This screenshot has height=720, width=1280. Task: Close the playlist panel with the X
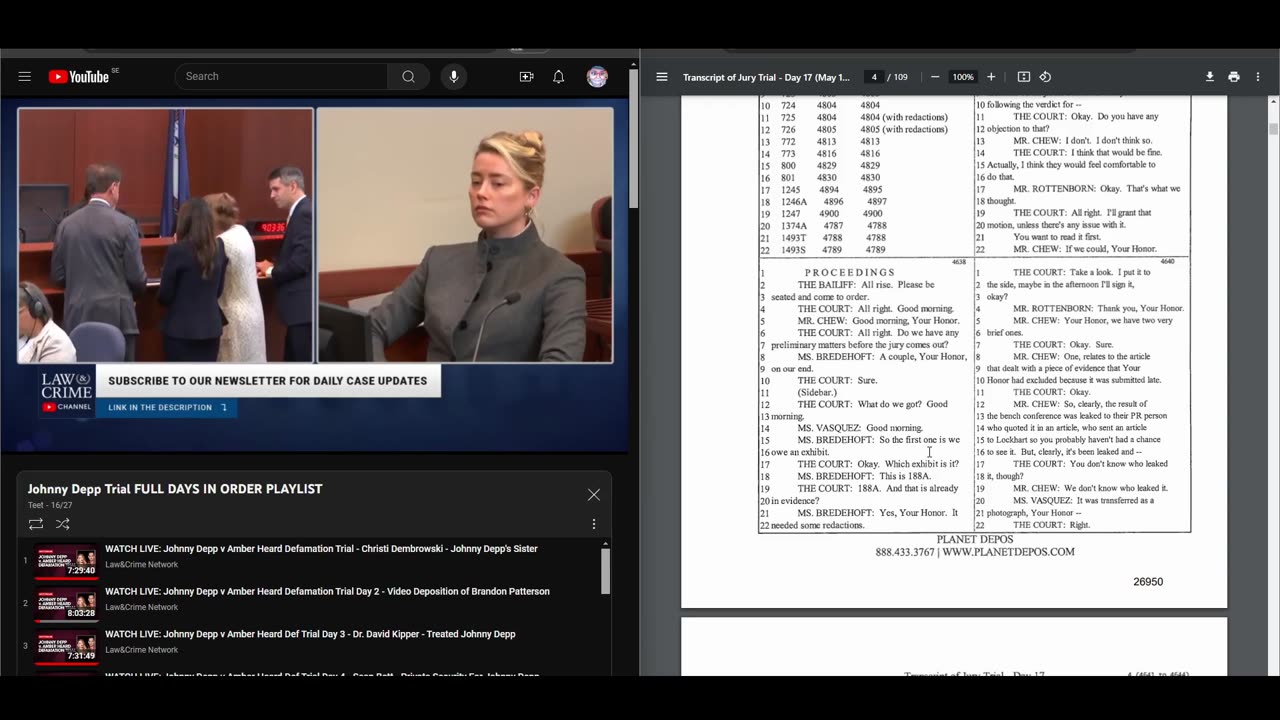(594, 495)
